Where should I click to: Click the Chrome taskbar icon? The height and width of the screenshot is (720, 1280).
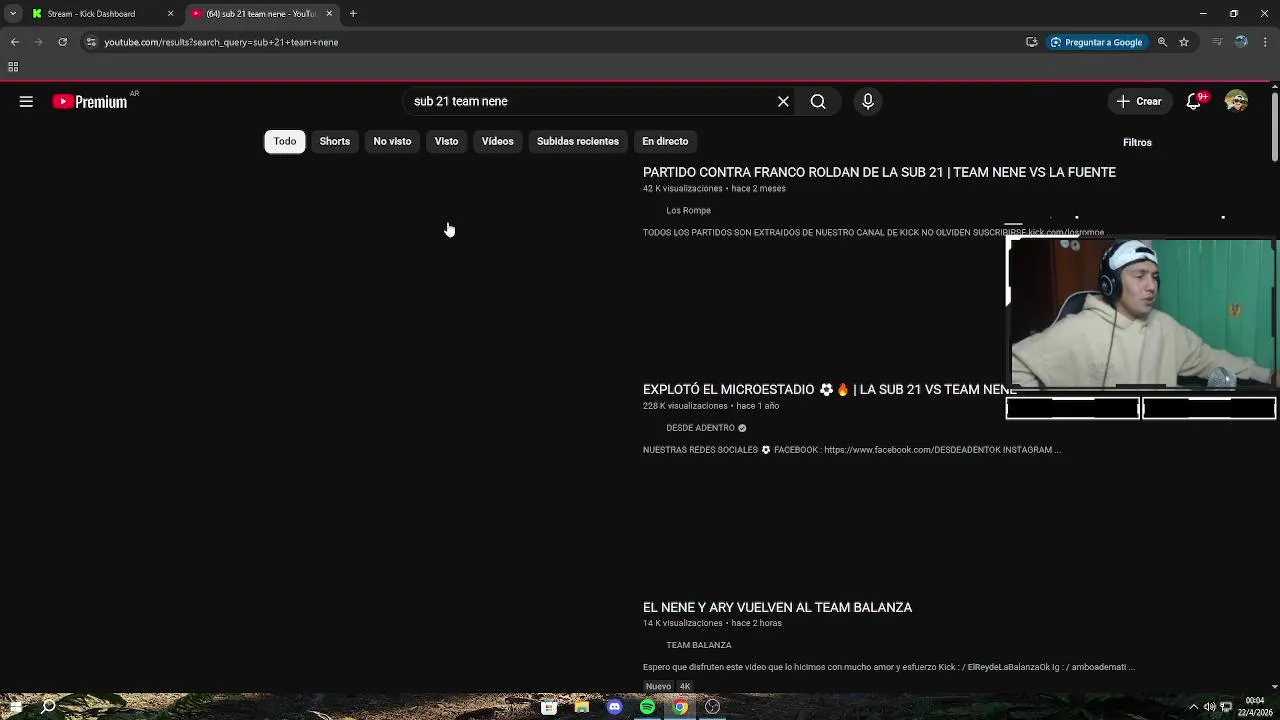pos(680,707)
